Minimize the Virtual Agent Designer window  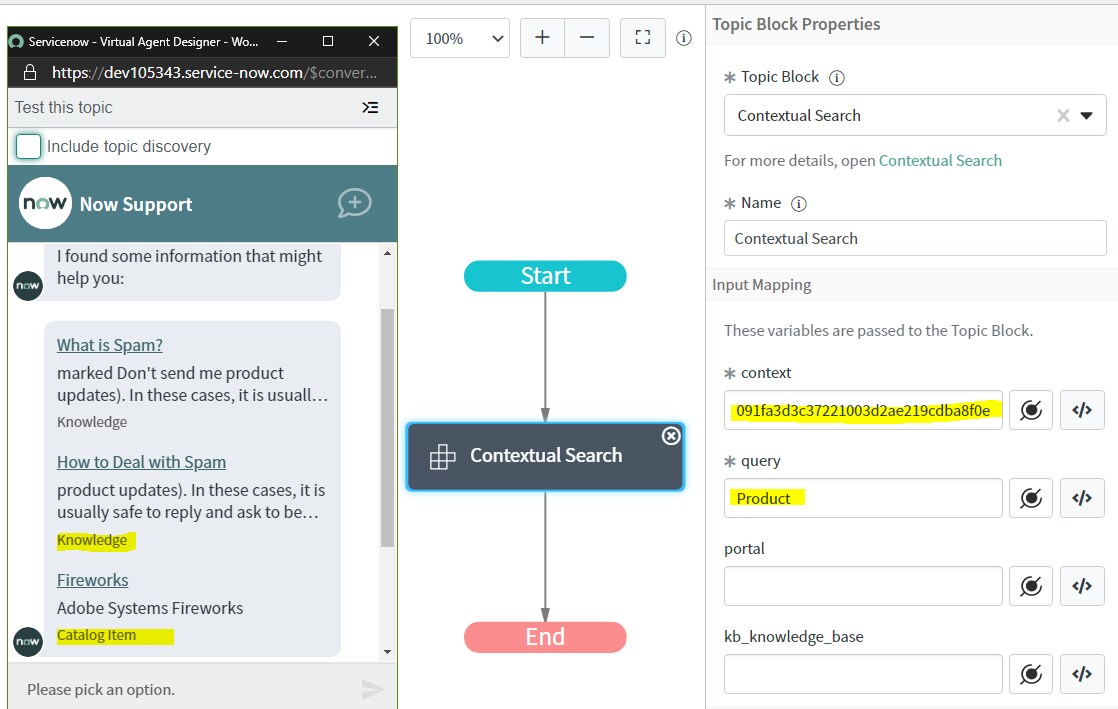pyautogui.click(x=282, y=41)
